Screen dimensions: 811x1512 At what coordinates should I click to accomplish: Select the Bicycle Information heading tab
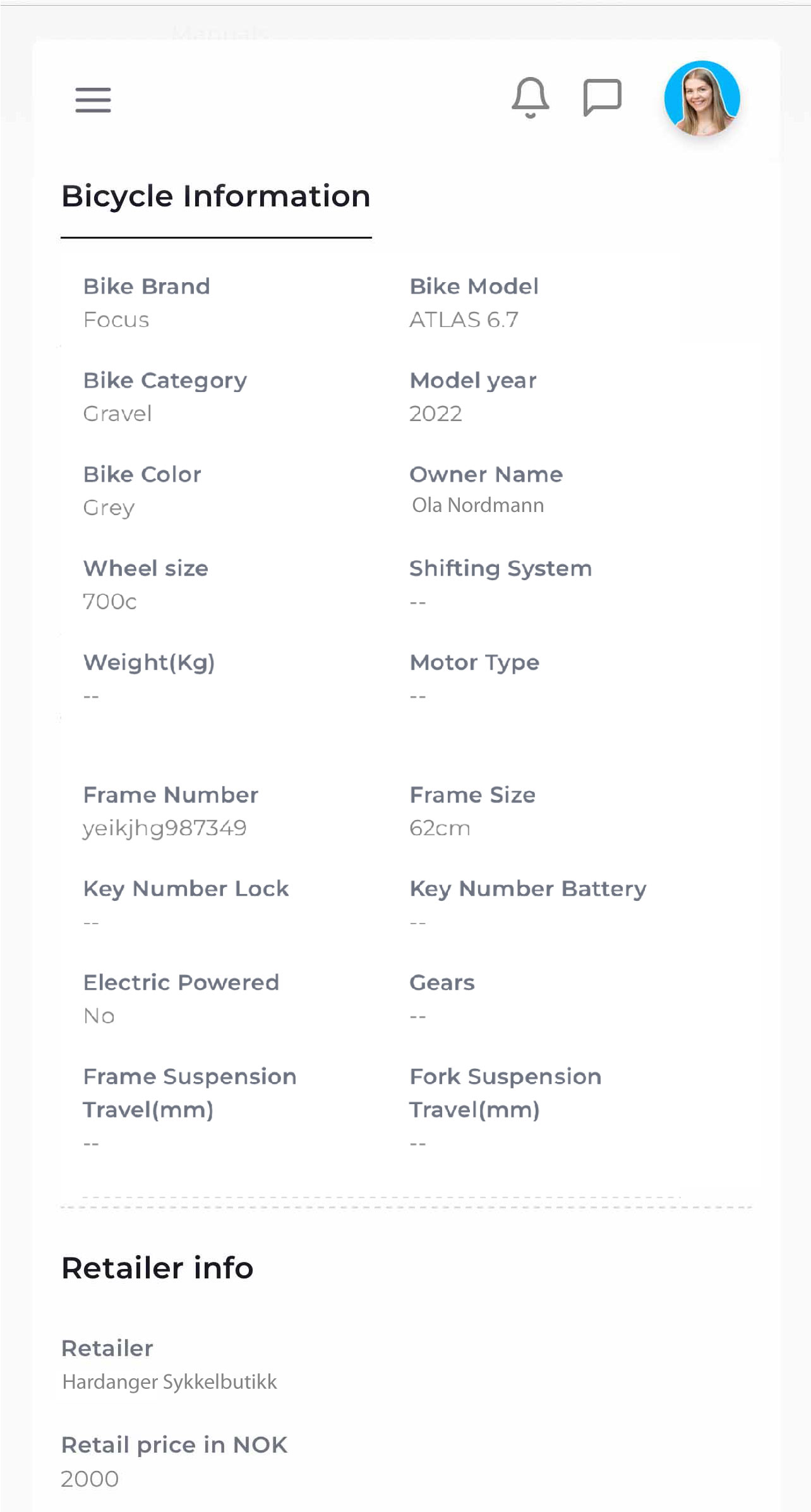pos(216,196)
